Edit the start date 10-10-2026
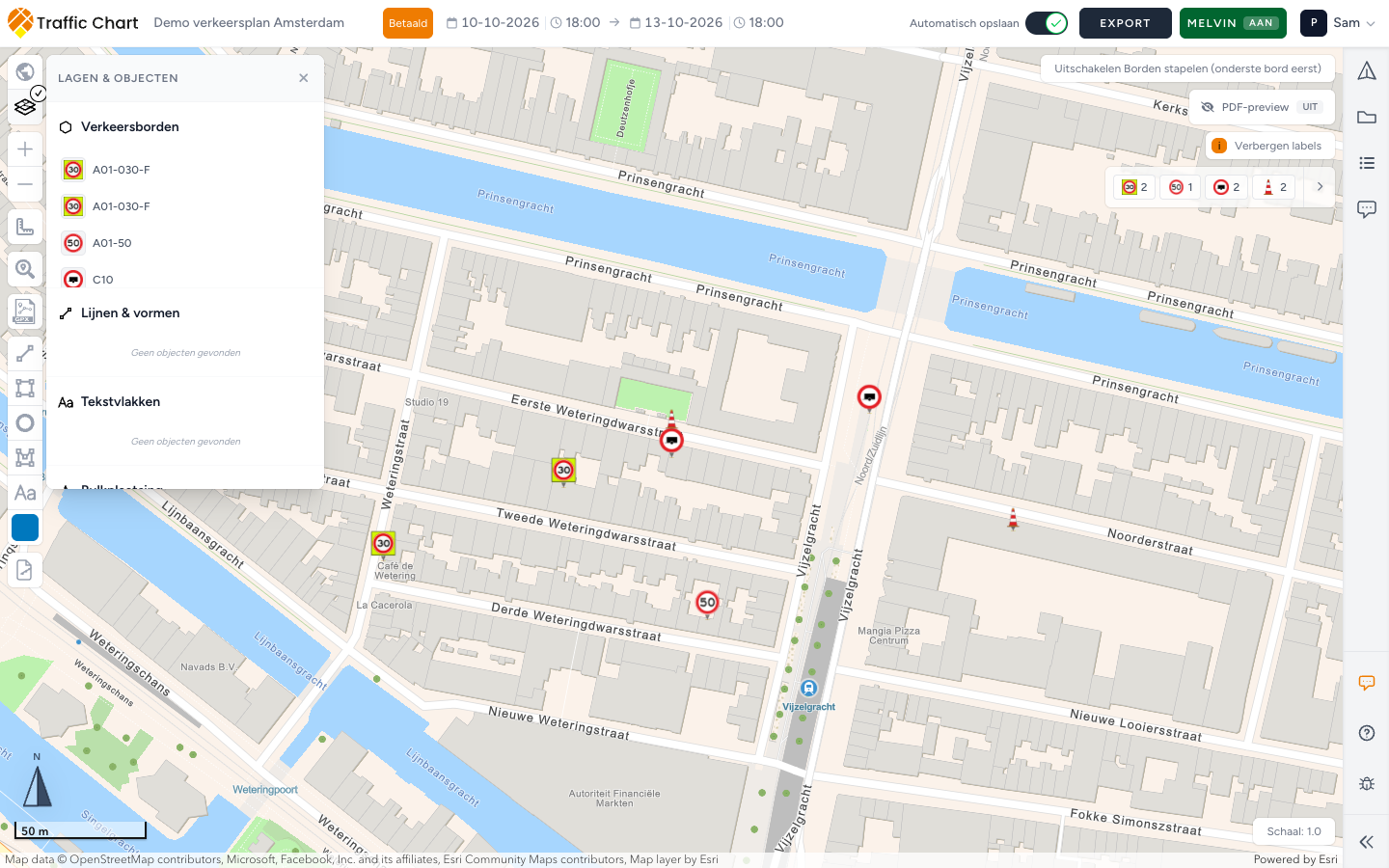1389x868 pixels. pos(493,23)
